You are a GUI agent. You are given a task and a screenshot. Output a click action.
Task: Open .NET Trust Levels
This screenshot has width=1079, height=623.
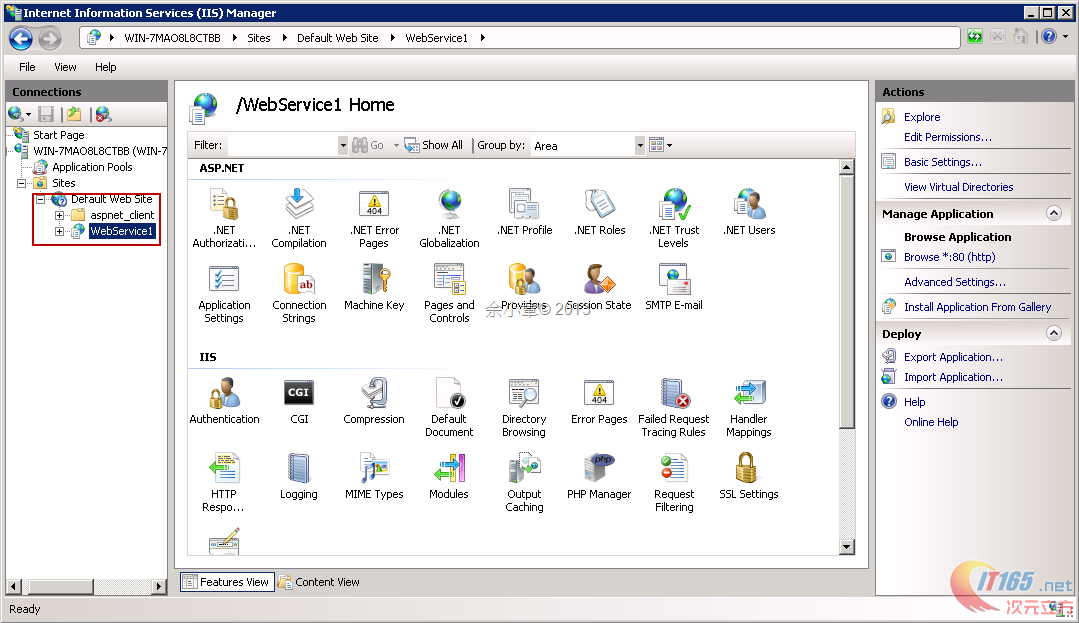[x=674, y=218]
